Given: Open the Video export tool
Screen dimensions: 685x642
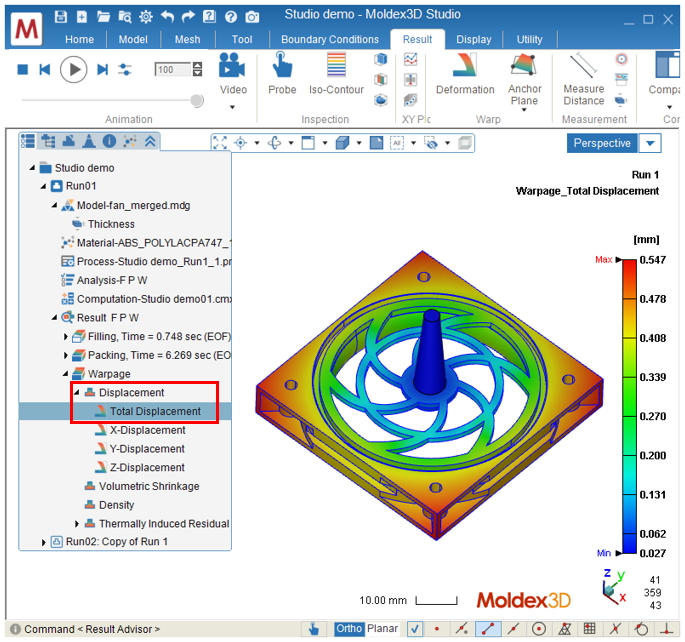Looking at the screenshot, I should click(x=233, y=73).
